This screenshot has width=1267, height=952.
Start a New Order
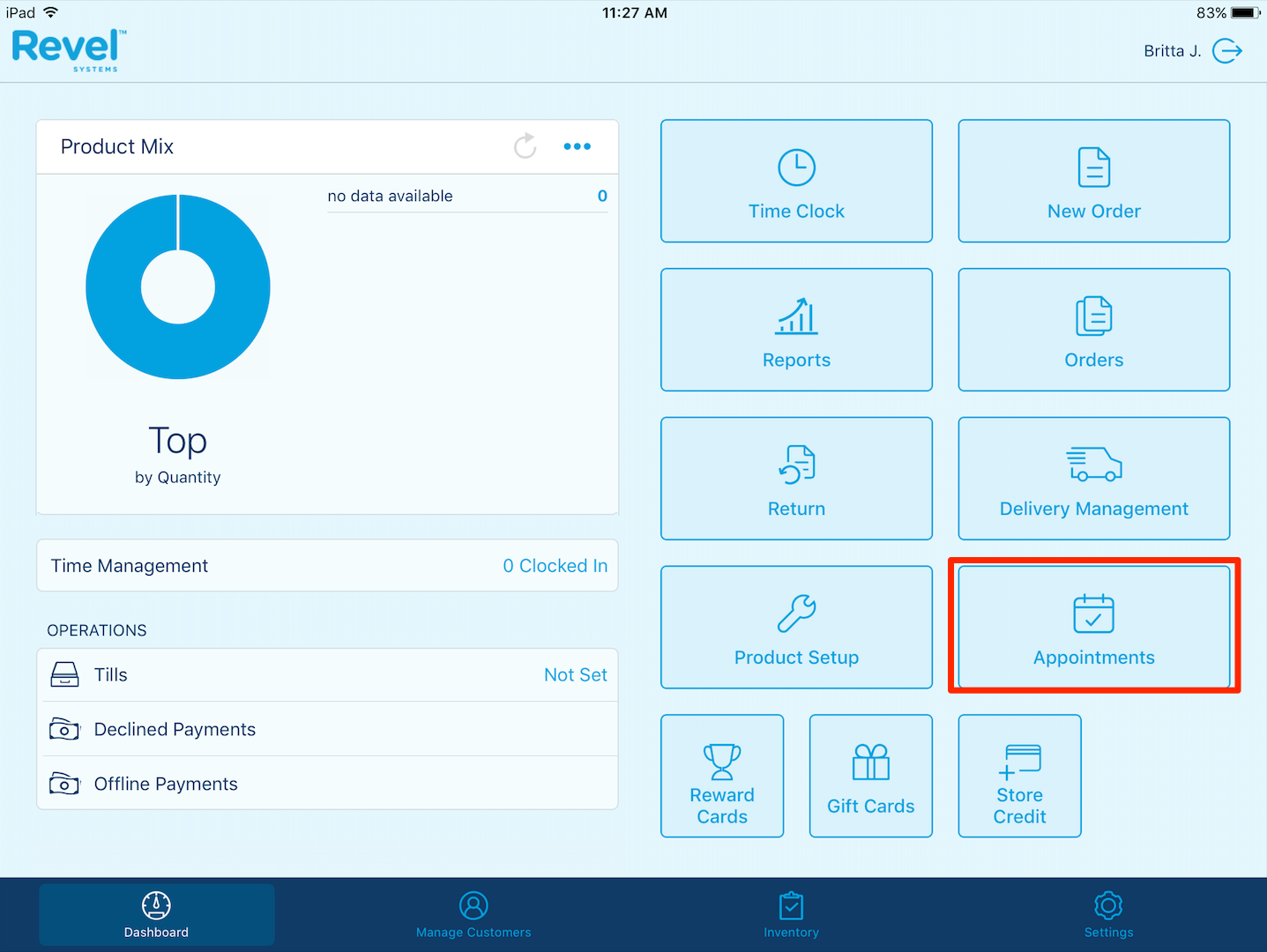click(1093, 182)
